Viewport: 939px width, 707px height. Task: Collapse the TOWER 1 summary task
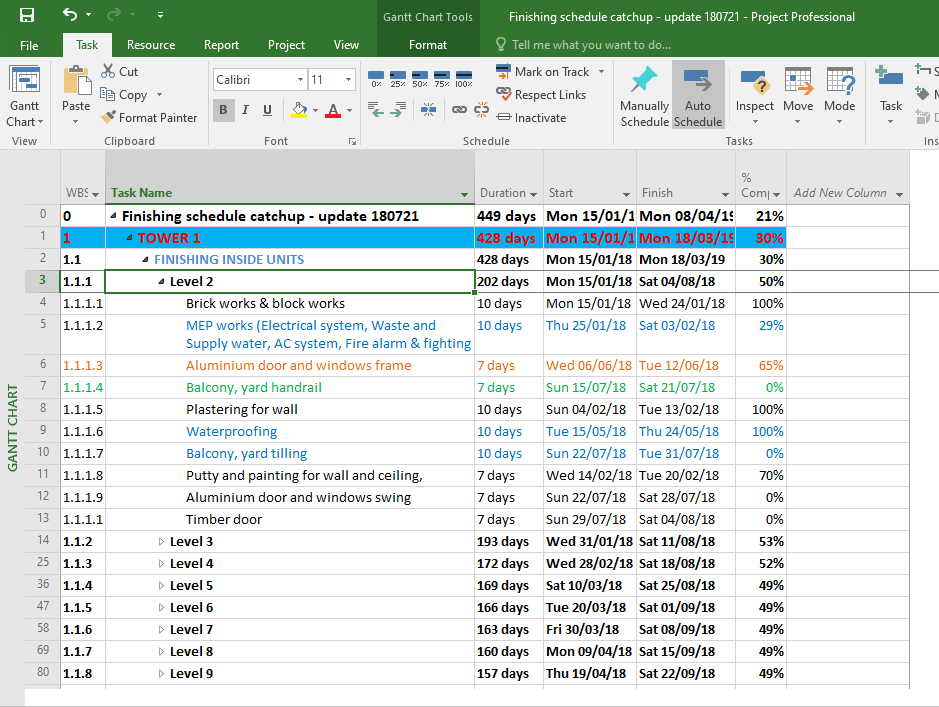pos(129,238)
